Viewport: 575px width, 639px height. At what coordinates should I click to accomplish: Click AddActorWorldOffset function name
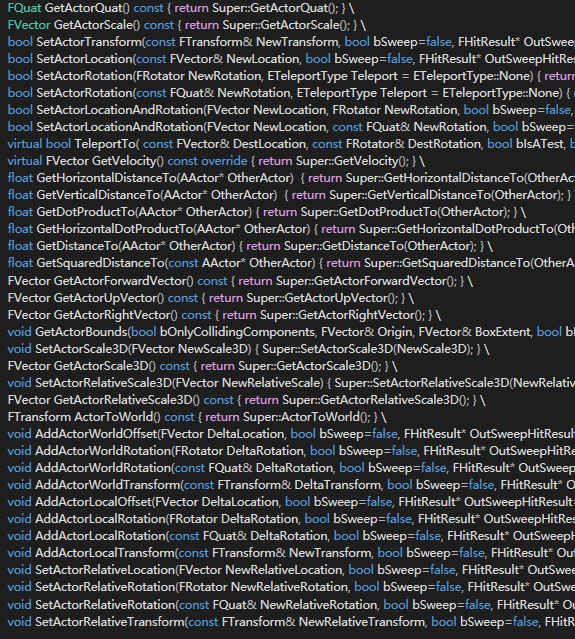(x=96, y=434)
